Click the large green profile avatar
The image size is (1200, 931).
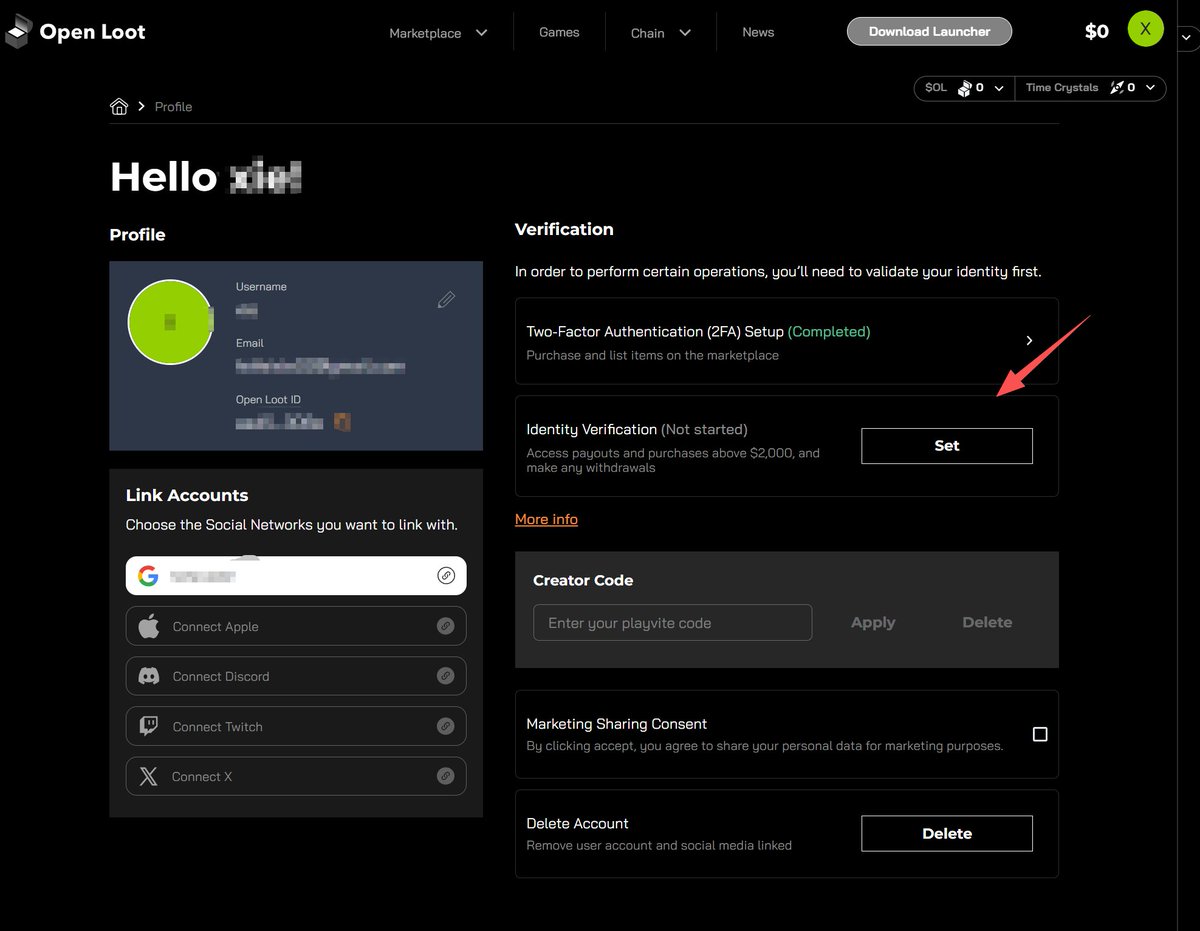click(170, 322)
